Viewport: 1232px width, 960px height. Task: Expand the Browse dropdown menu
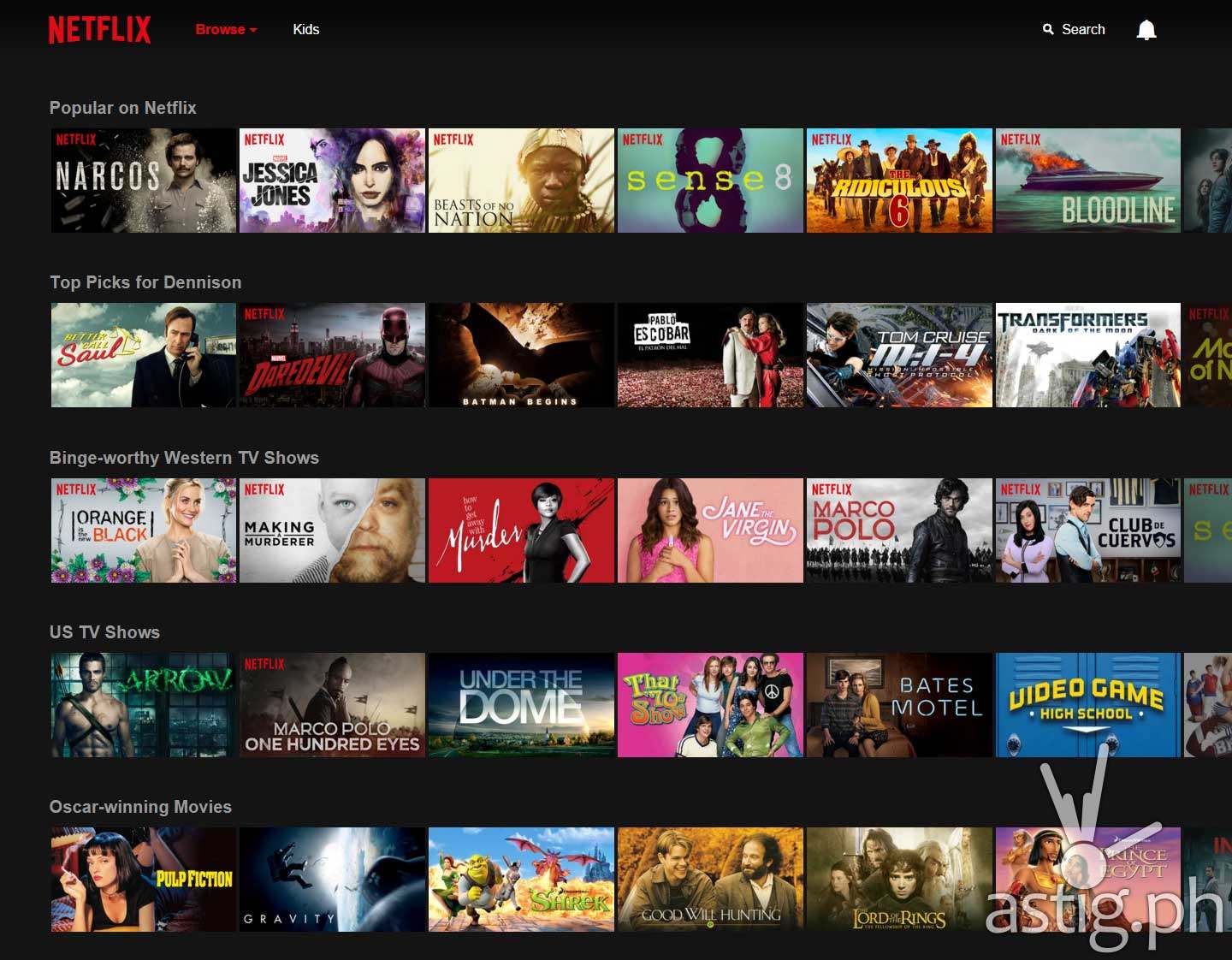click(226, 29)
